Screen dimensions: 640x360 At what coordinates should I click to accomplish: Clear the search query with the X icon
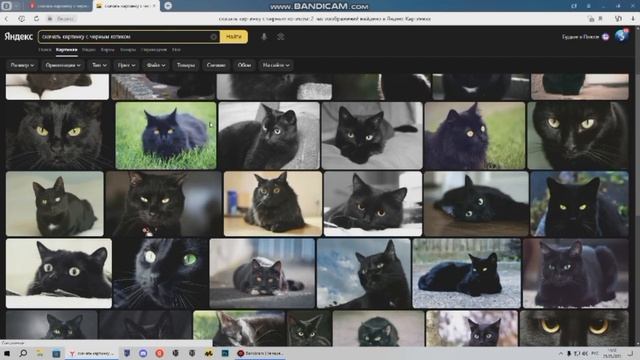(x=213, y=37)
